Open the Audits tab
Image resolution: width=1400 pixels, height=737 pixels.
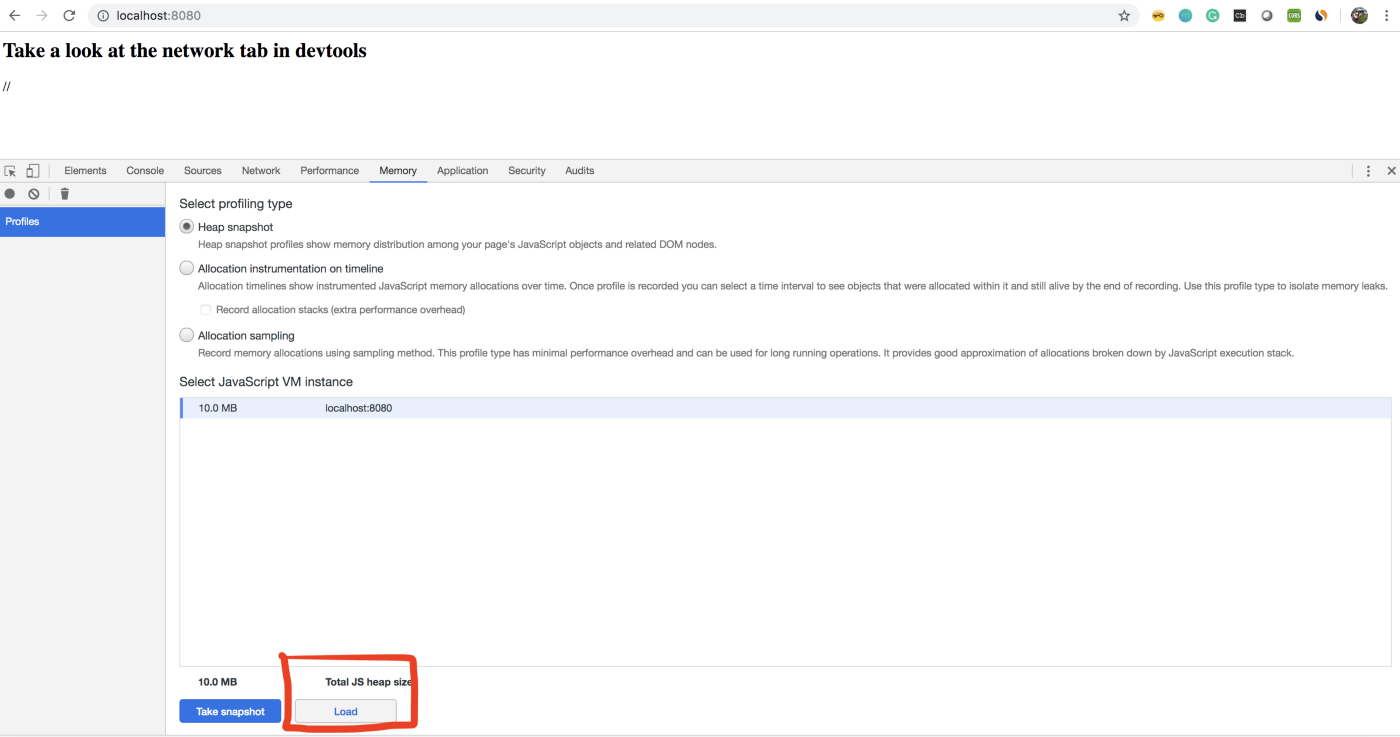click(580, 171)
